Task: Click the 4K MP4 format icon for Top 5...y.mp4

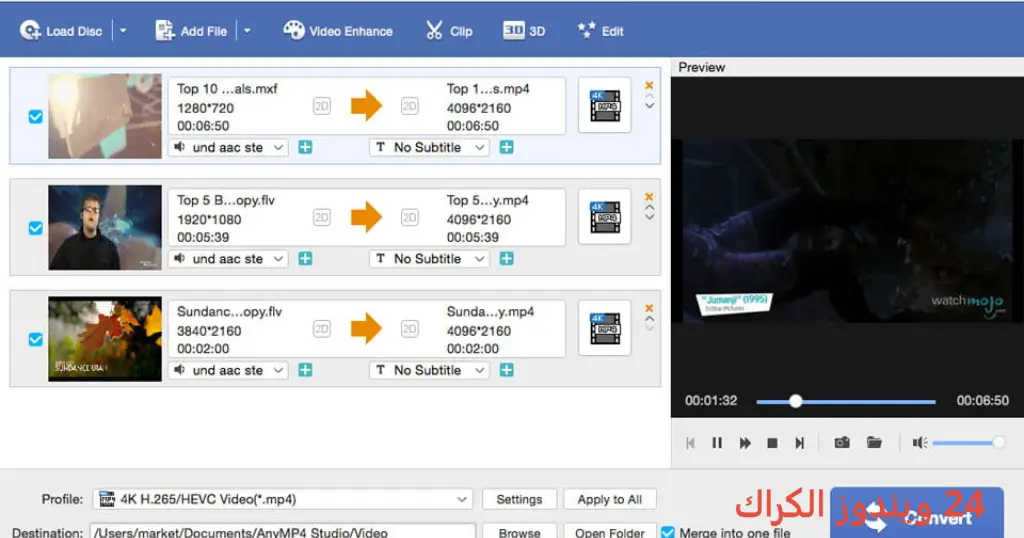Action: (x=605, y=217)
